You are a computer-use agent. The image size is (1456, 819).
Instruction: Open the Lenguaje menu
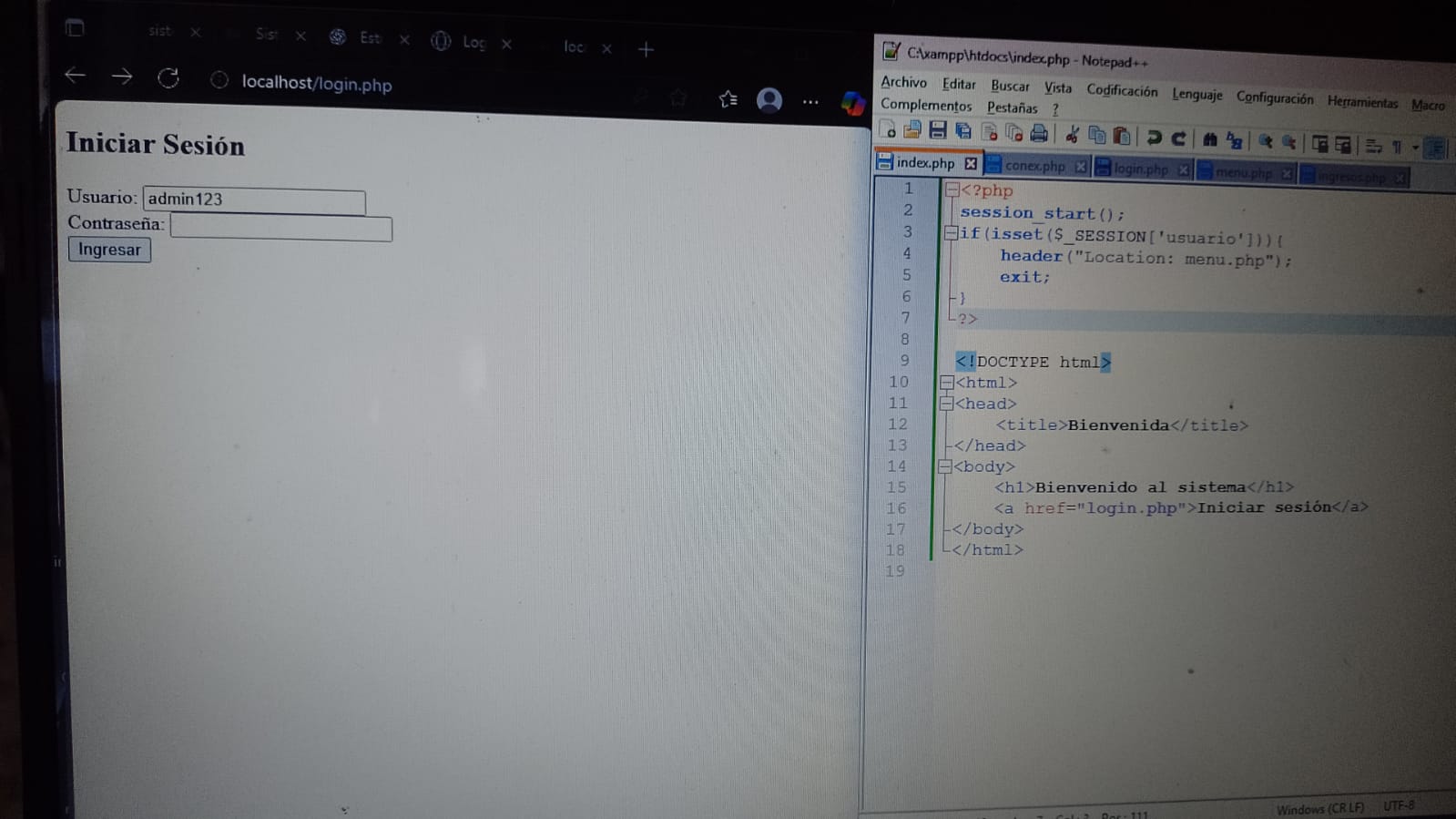(x=1196, y=94)
